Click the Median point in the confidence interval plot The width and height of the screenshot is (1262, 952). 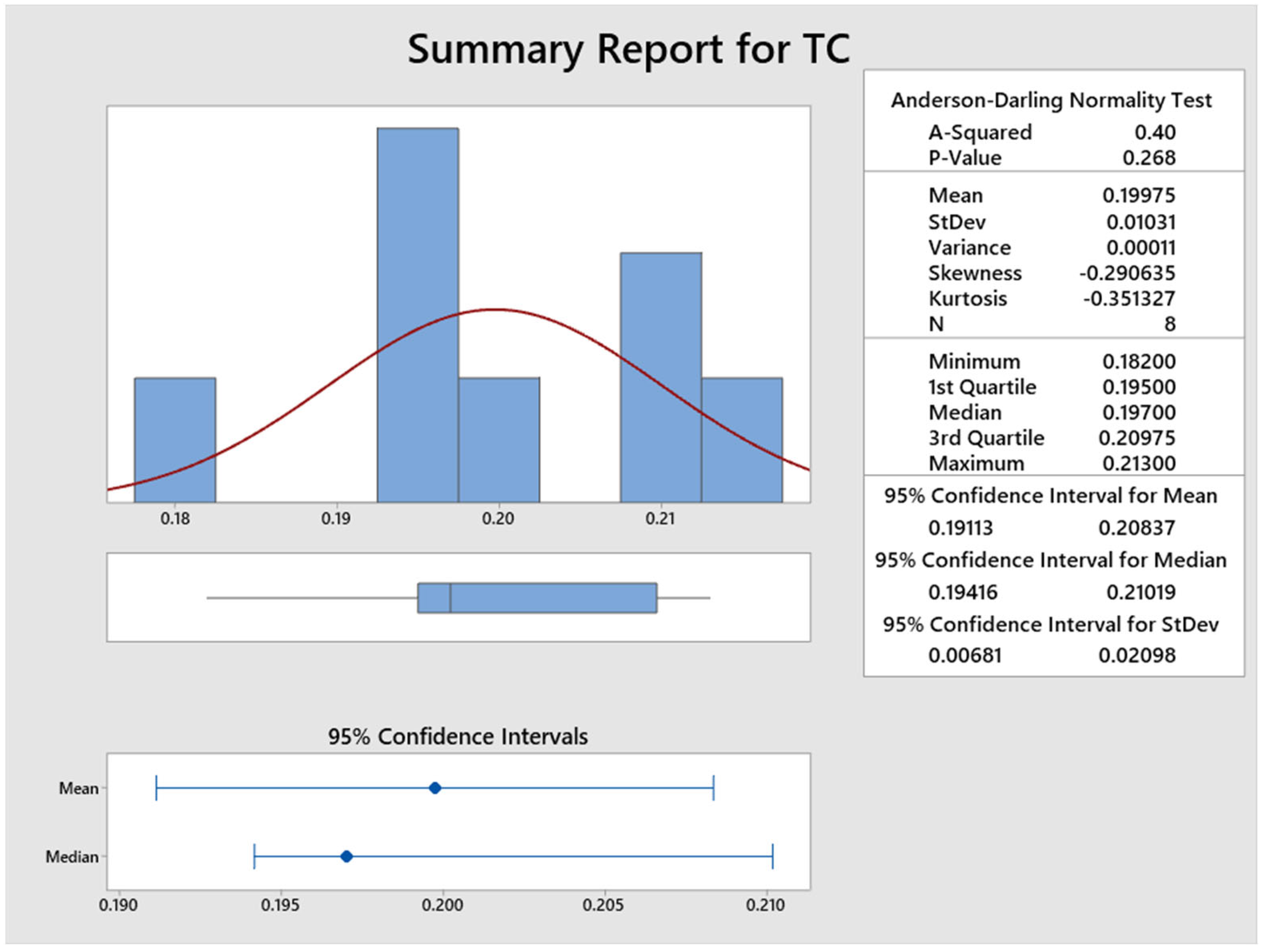(x=346, y=856)
